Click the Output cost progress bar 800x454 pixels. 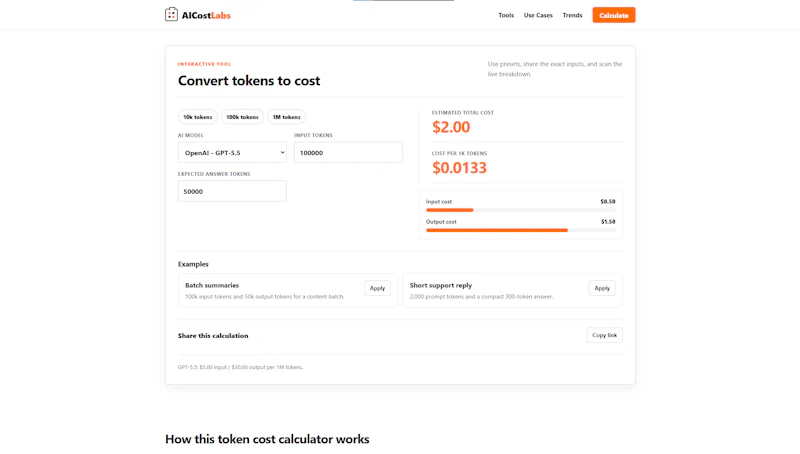click(520, 231)
